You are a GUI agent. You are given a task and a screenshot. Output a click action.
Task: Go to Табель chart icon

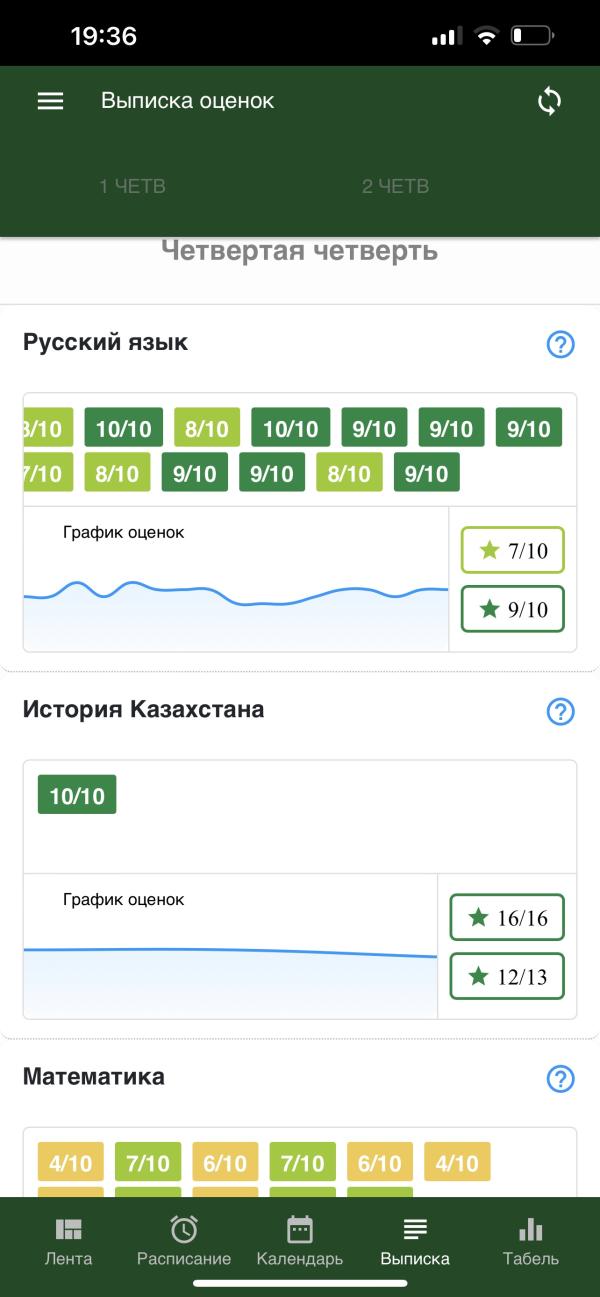(531, 1241)
